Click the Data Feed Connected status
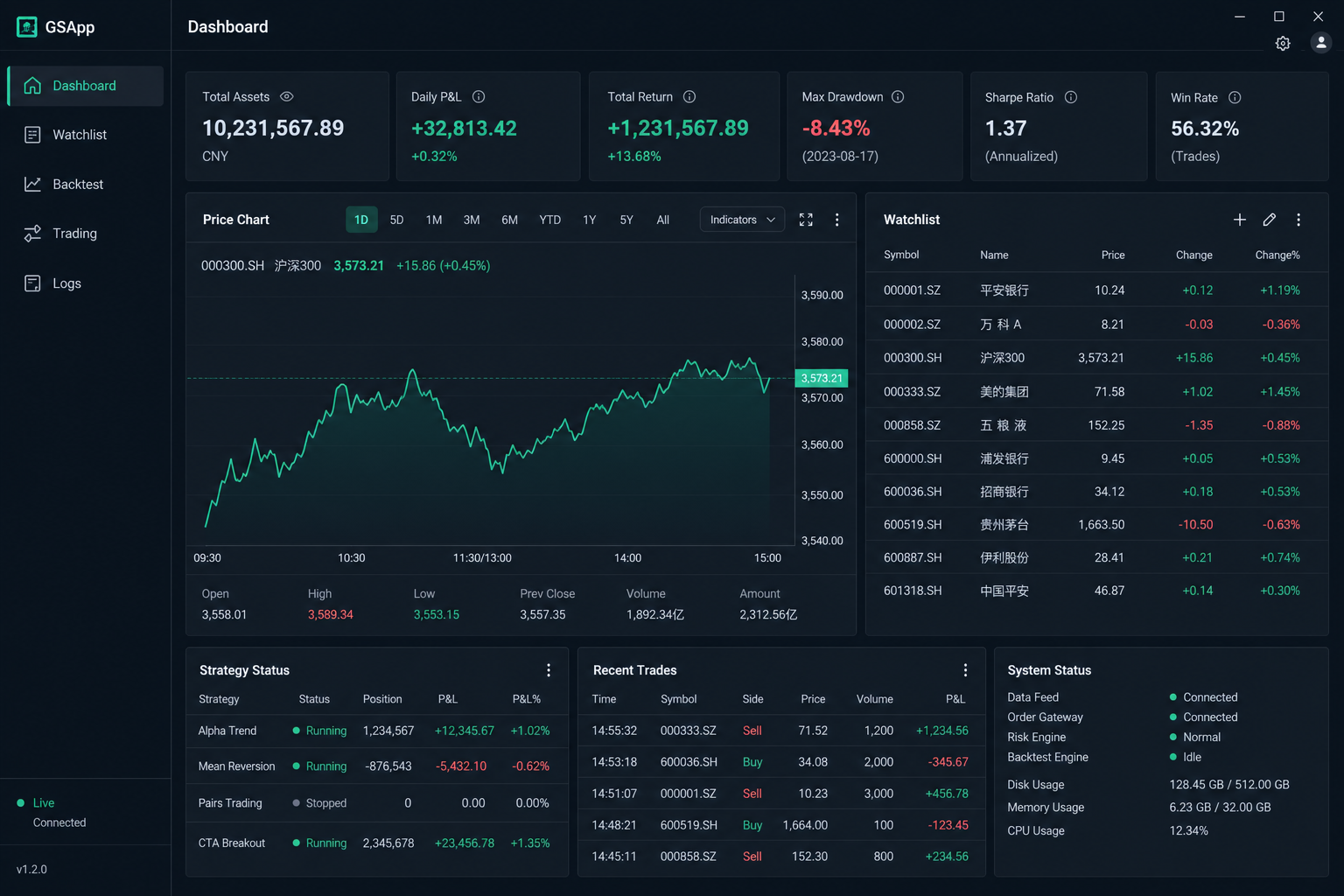 click(1204, 697)
